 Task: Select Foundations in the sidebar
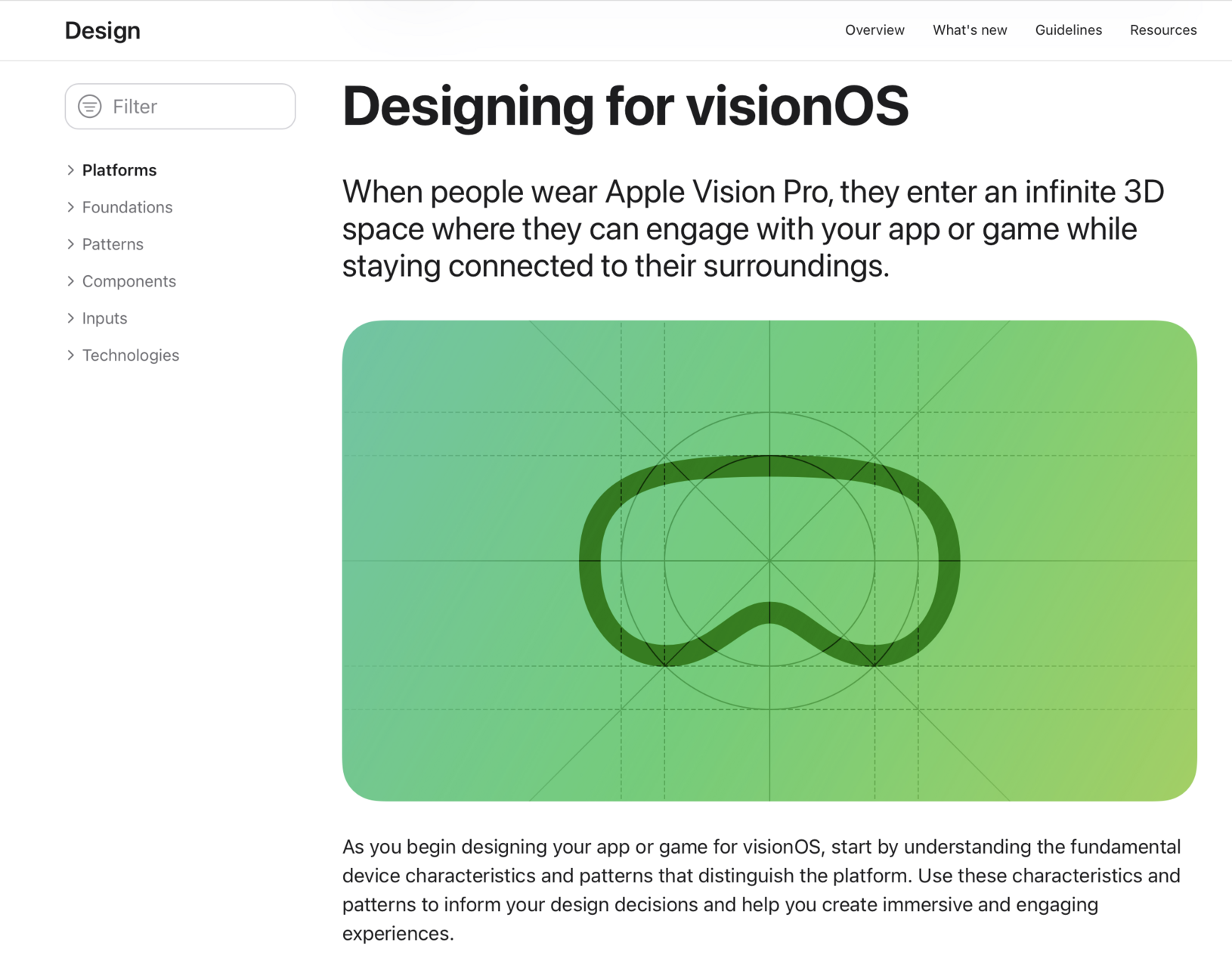coord(127,207)
